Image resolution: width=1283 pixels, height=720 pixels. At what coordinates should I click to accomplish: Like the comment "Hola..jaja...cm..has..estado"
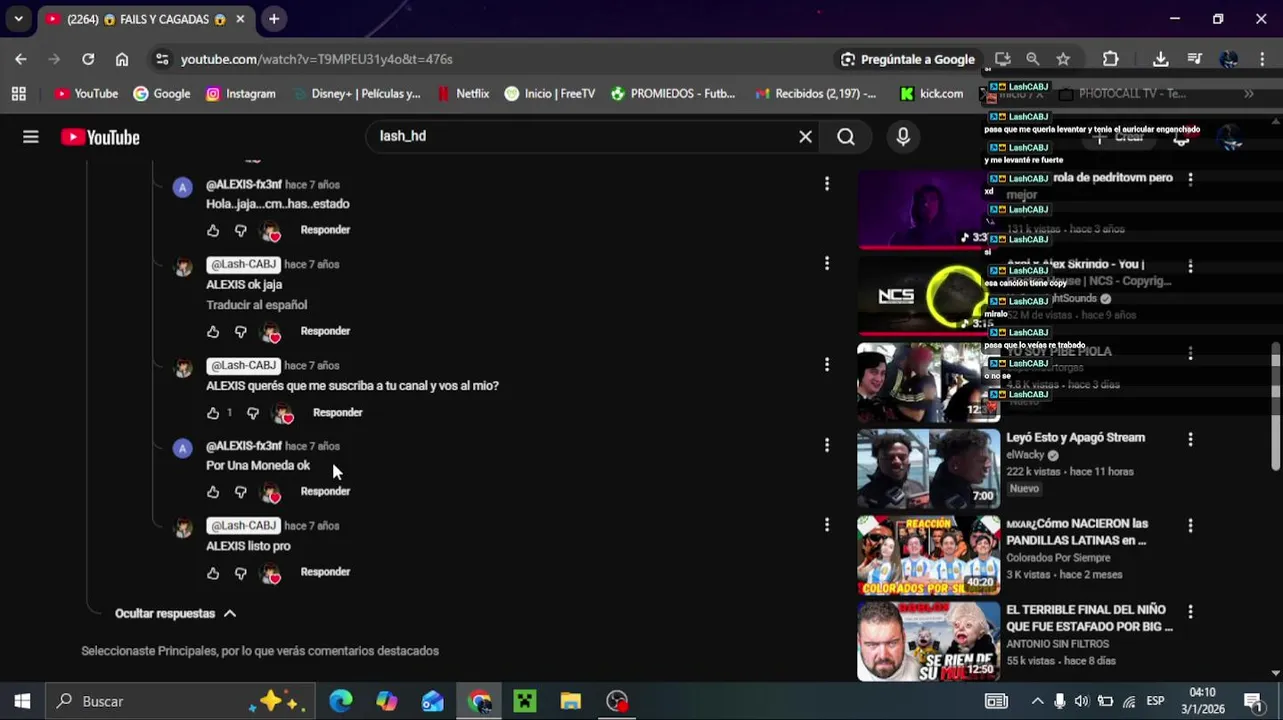tap(213, 230)
